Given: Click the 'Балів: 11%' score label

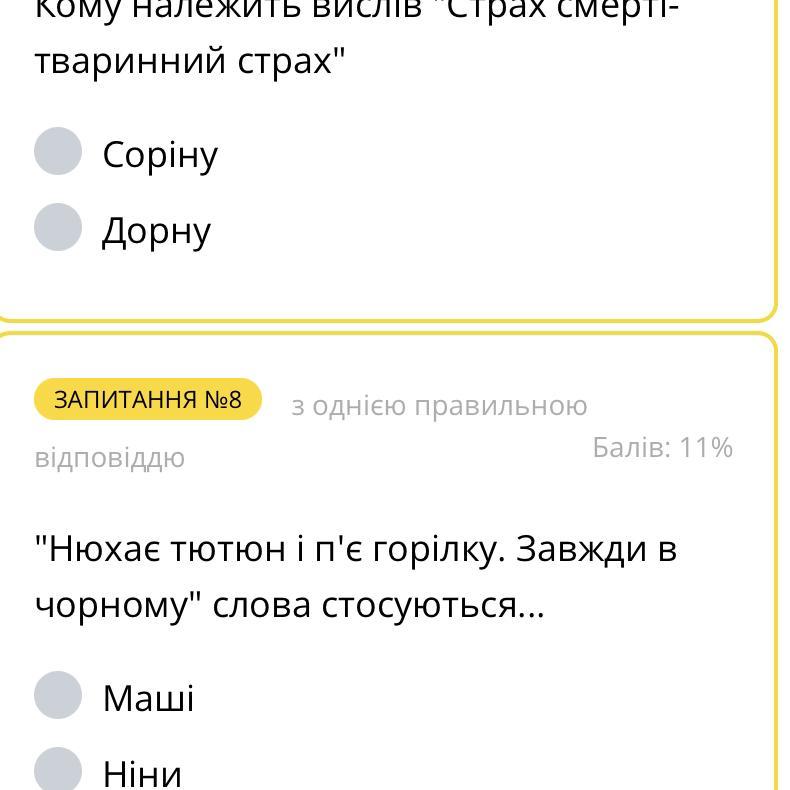Looking at the screenshot, I should 662,447.
